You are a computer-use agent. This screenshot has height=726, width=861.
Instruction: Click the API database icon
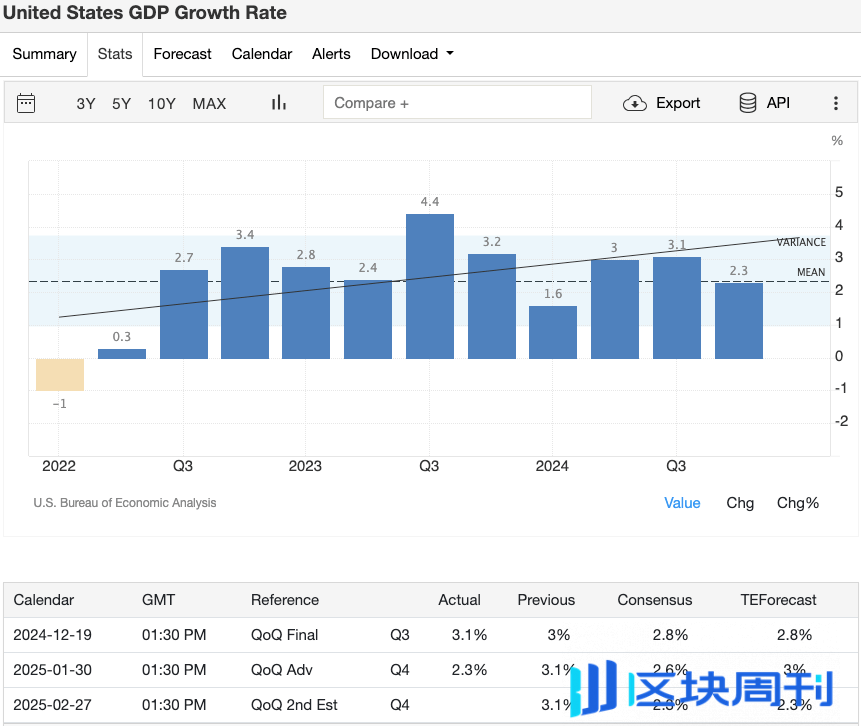pyautogui.click(x=747, y=103)
